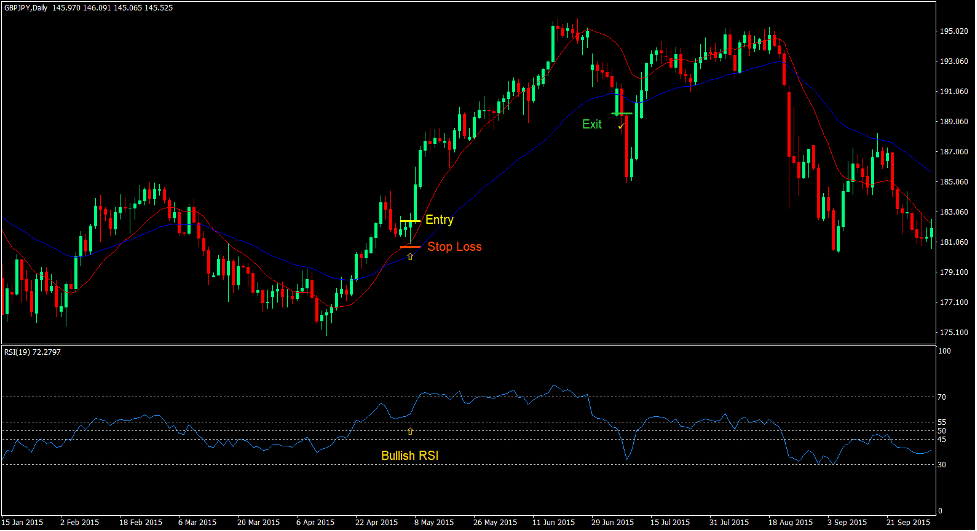Click the yellow Entry label
The width and height of the screenshot is (977, 531).
point(439,220)
